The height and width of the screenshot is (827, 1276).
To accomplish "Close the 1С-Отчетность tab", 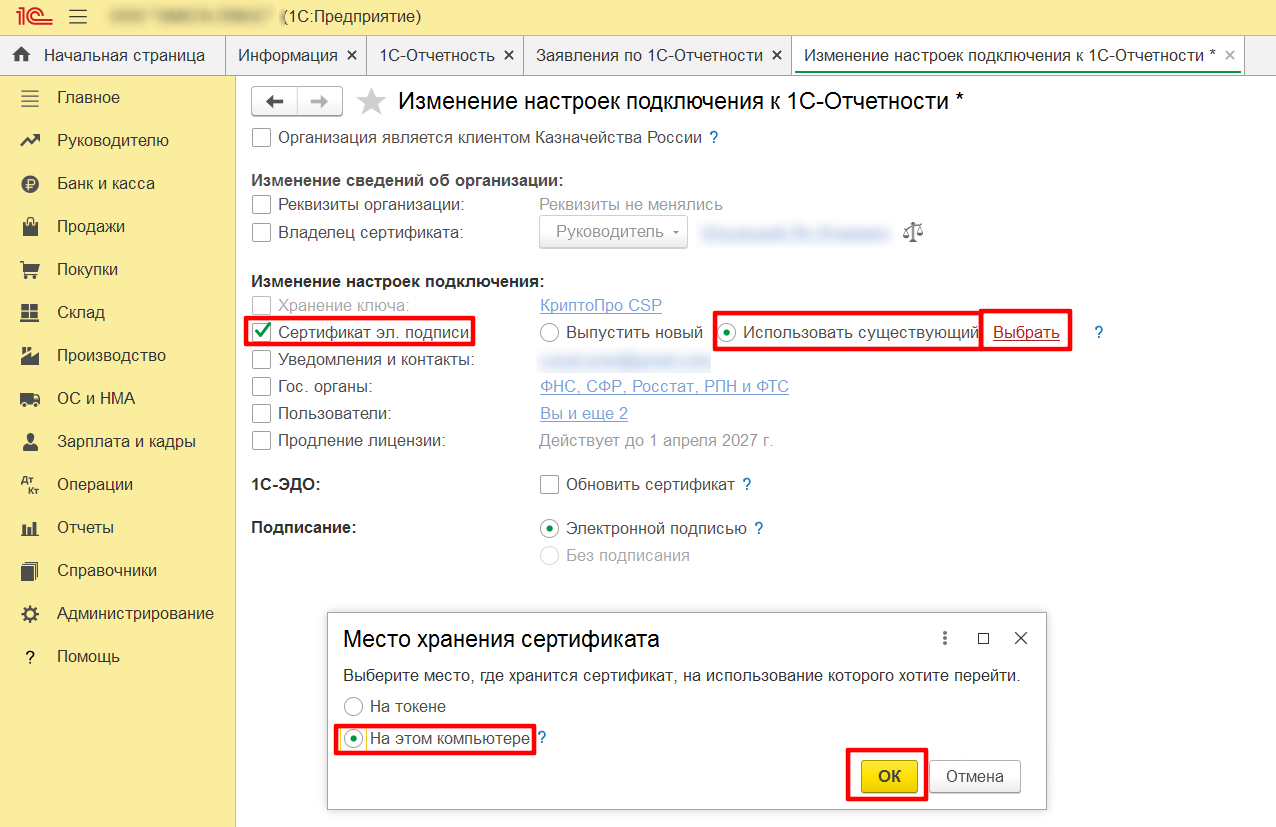I will click(509, 55).
